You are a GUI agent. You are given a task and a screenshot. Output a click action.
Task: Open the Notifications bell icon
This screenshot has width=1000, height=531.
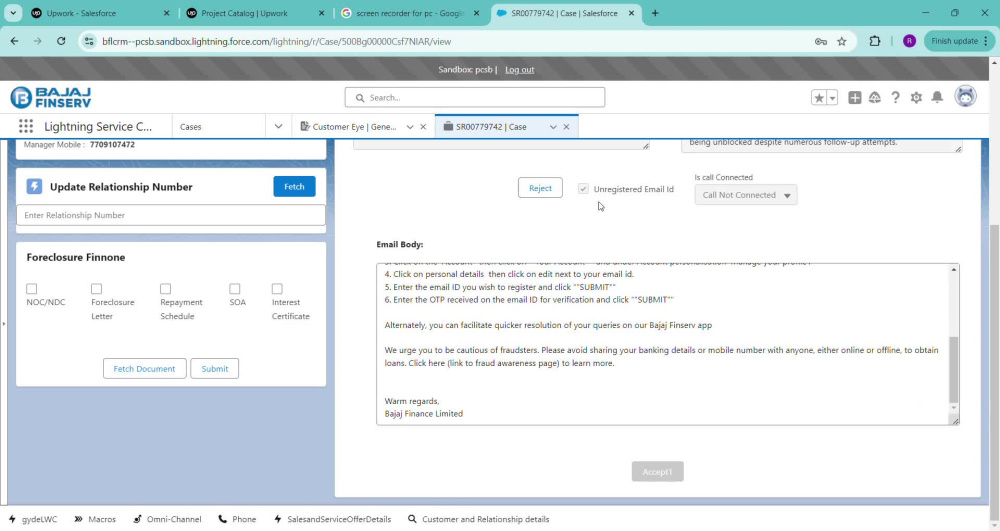click(x=937, y=98)
